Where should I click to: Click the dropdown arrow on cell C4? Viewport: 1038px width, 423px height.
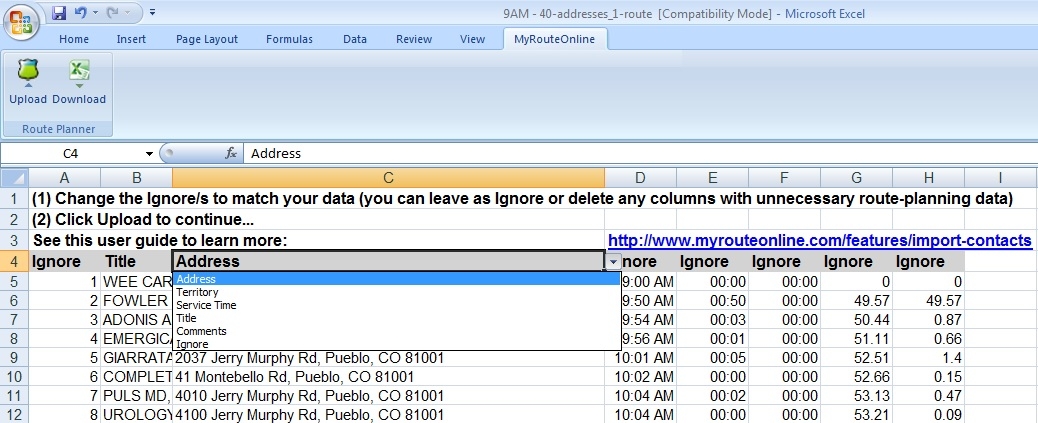pos(612,262)
